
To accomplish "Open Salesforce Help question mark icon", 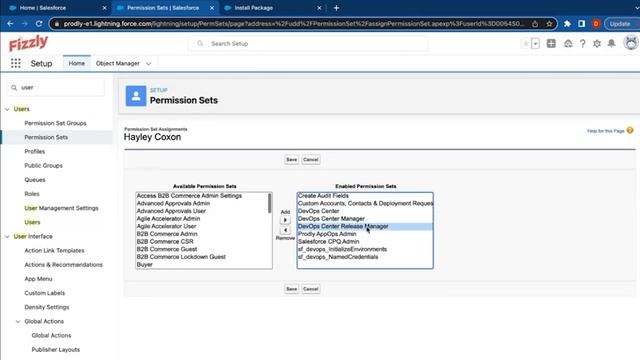I will (582, 43).
